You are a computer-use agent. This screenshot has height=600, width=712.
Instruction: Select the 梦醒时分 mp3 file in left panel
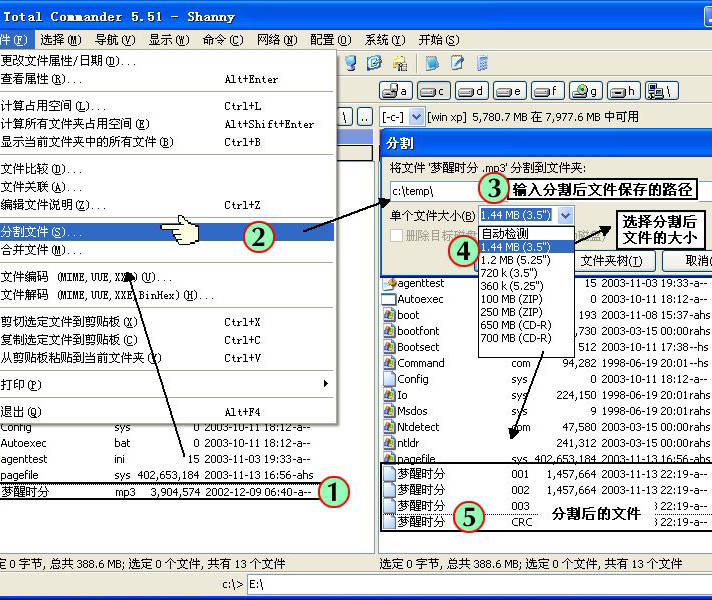coord(30,492)
